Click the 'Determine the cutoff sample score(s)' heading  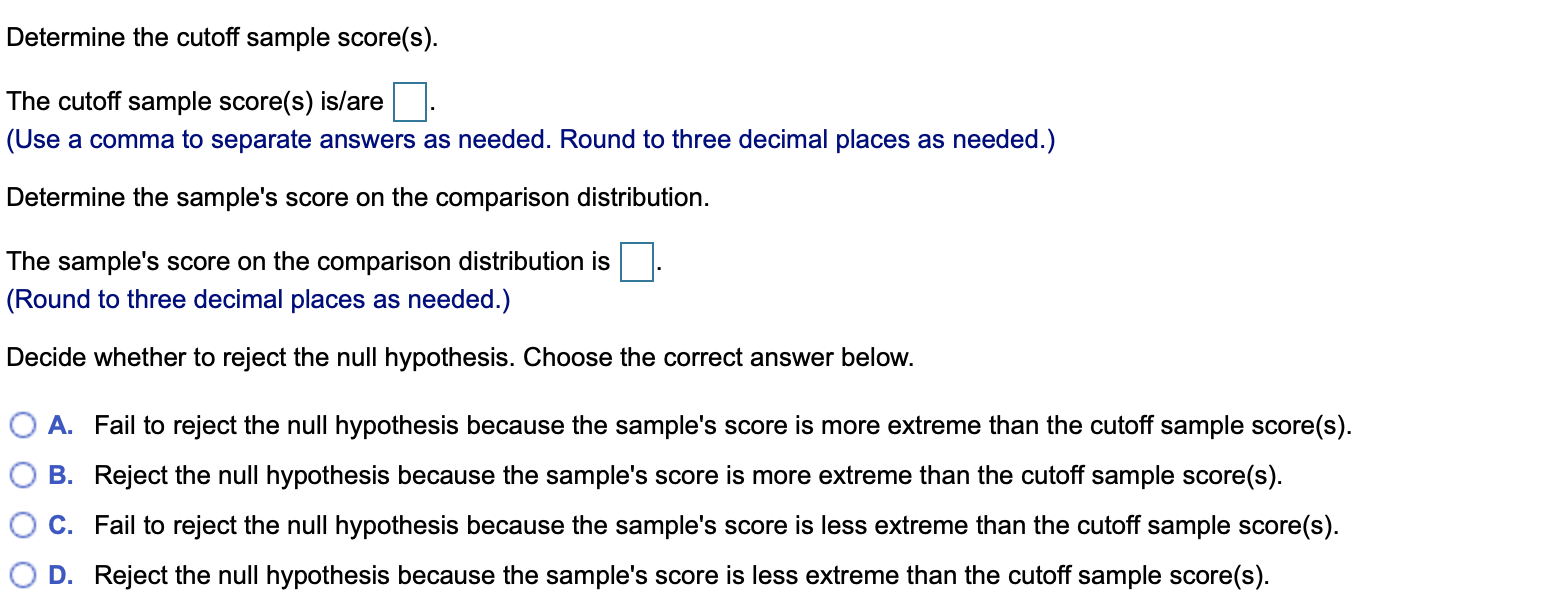pos(220,37)
